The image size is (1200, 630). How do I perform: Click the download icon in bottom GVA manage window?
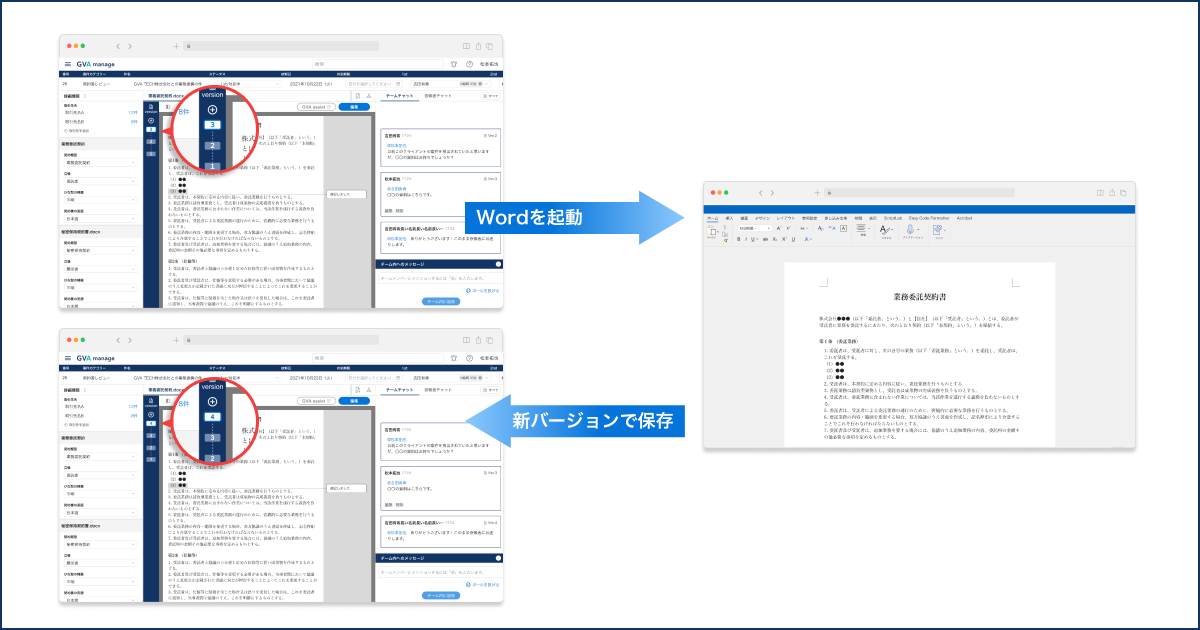pyautogui.click(x=369, y=389)
